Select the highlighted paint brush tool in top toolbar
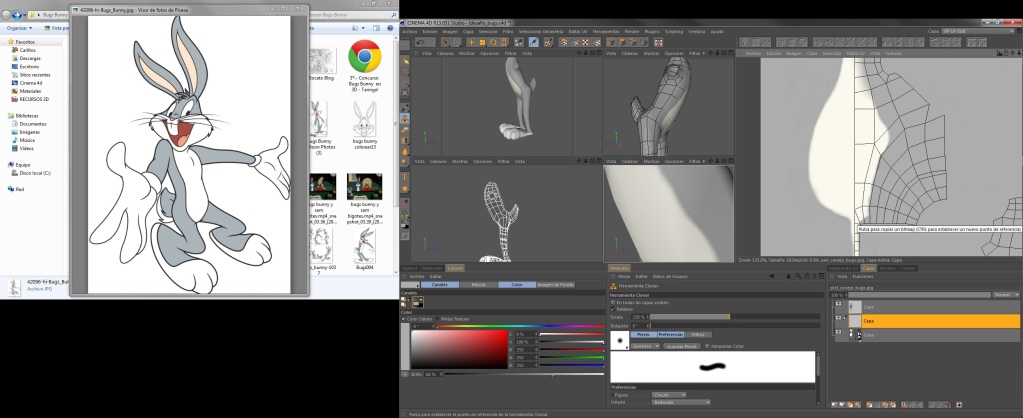 (534, 42)
